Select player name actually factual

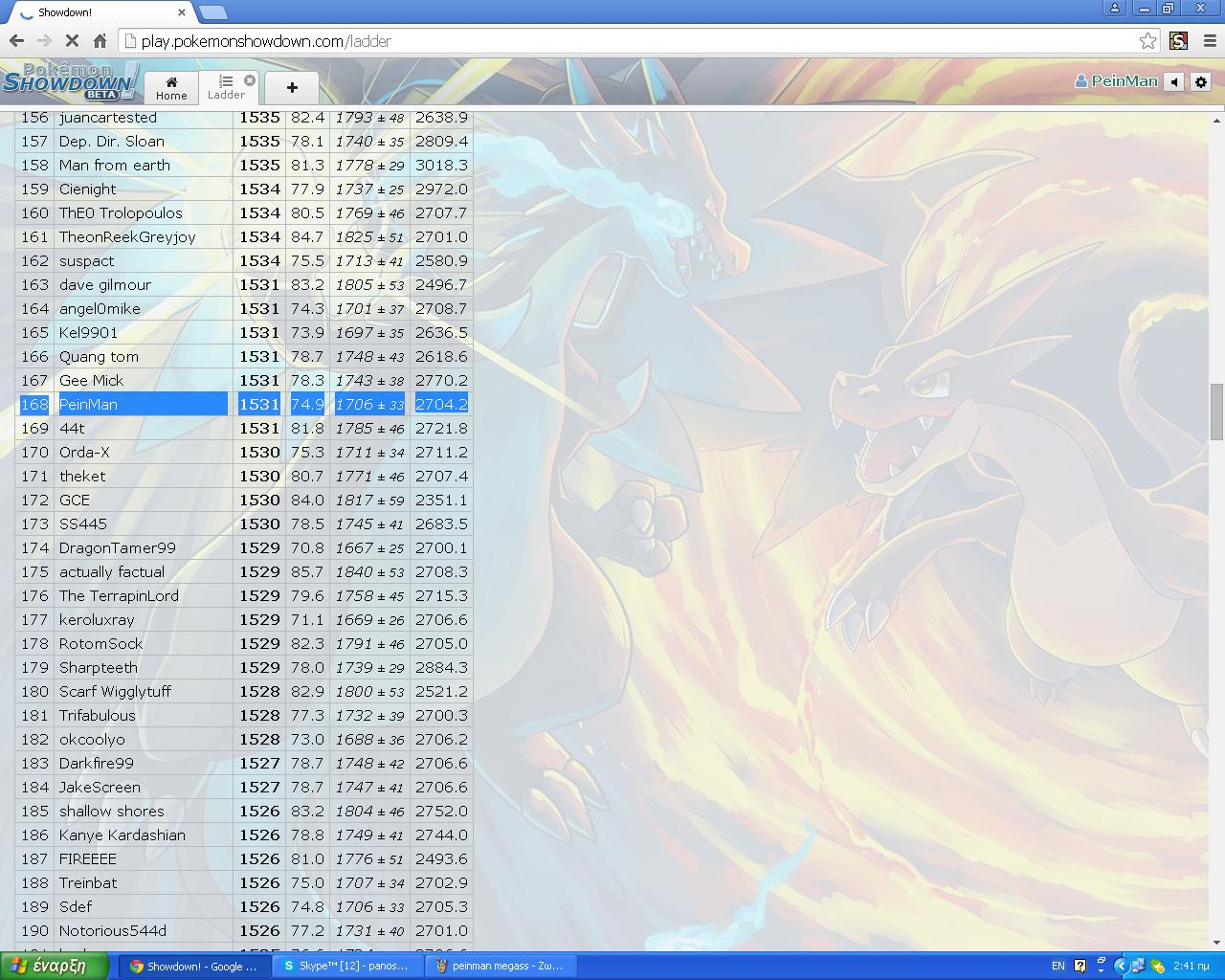tap(112, 571)
